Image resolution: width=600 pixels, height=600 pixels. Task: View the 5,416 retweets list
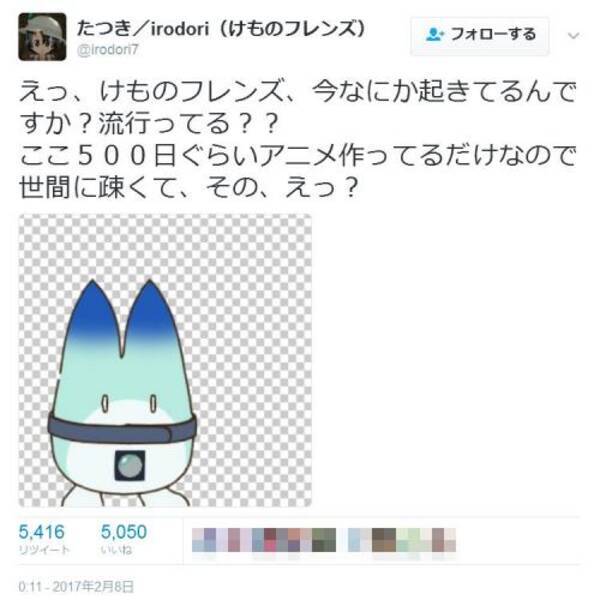pos(43,540)
